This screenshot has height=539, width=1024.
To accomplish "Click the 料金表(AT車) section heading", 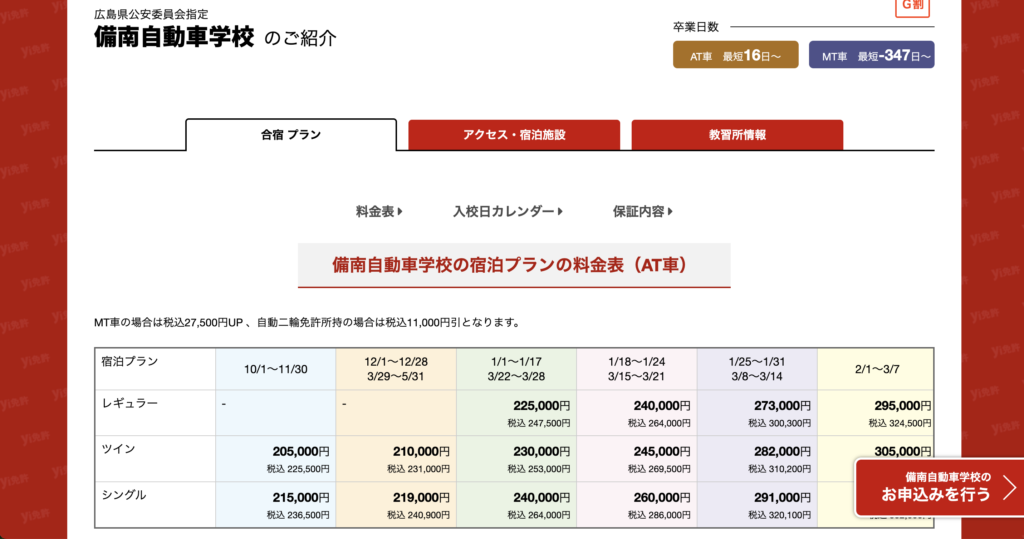I will [514, 265].
